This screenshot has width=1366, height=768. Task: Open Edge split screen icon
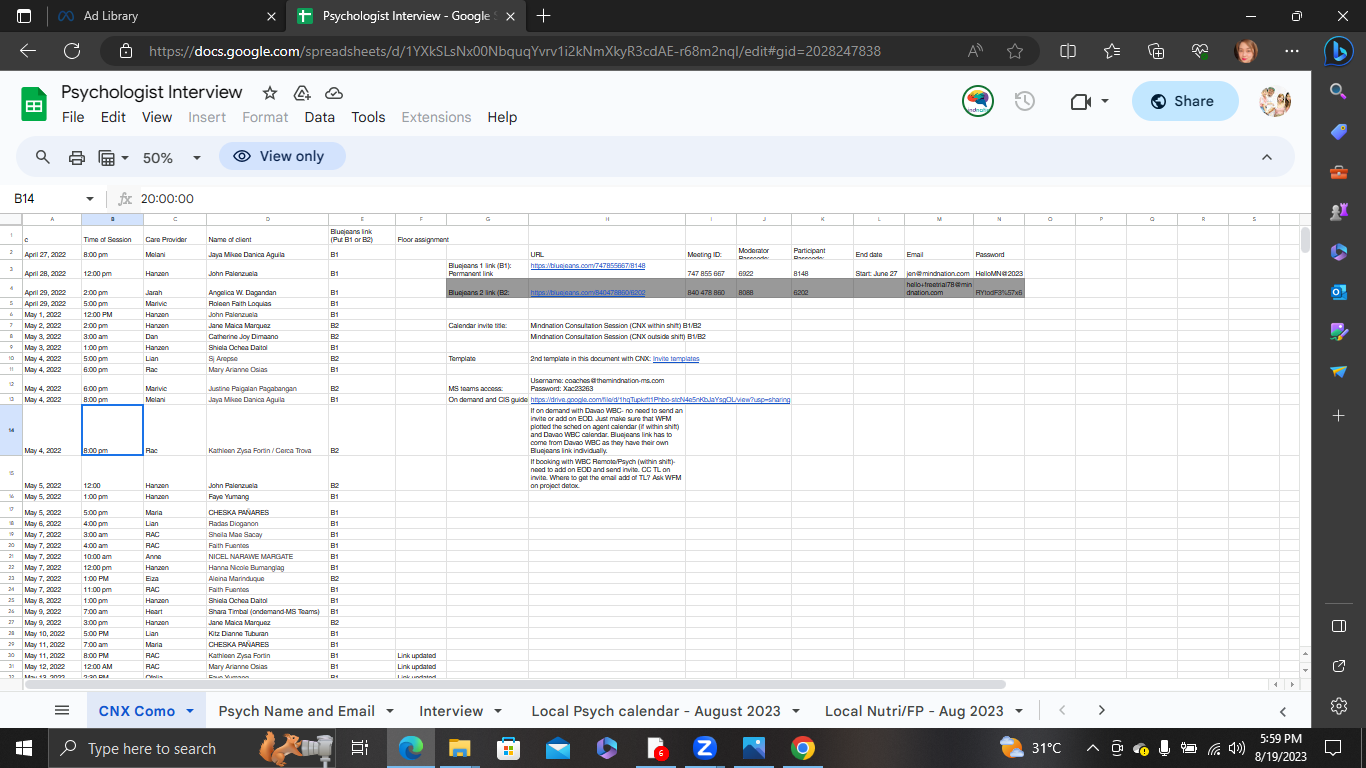pos(1068,51)
